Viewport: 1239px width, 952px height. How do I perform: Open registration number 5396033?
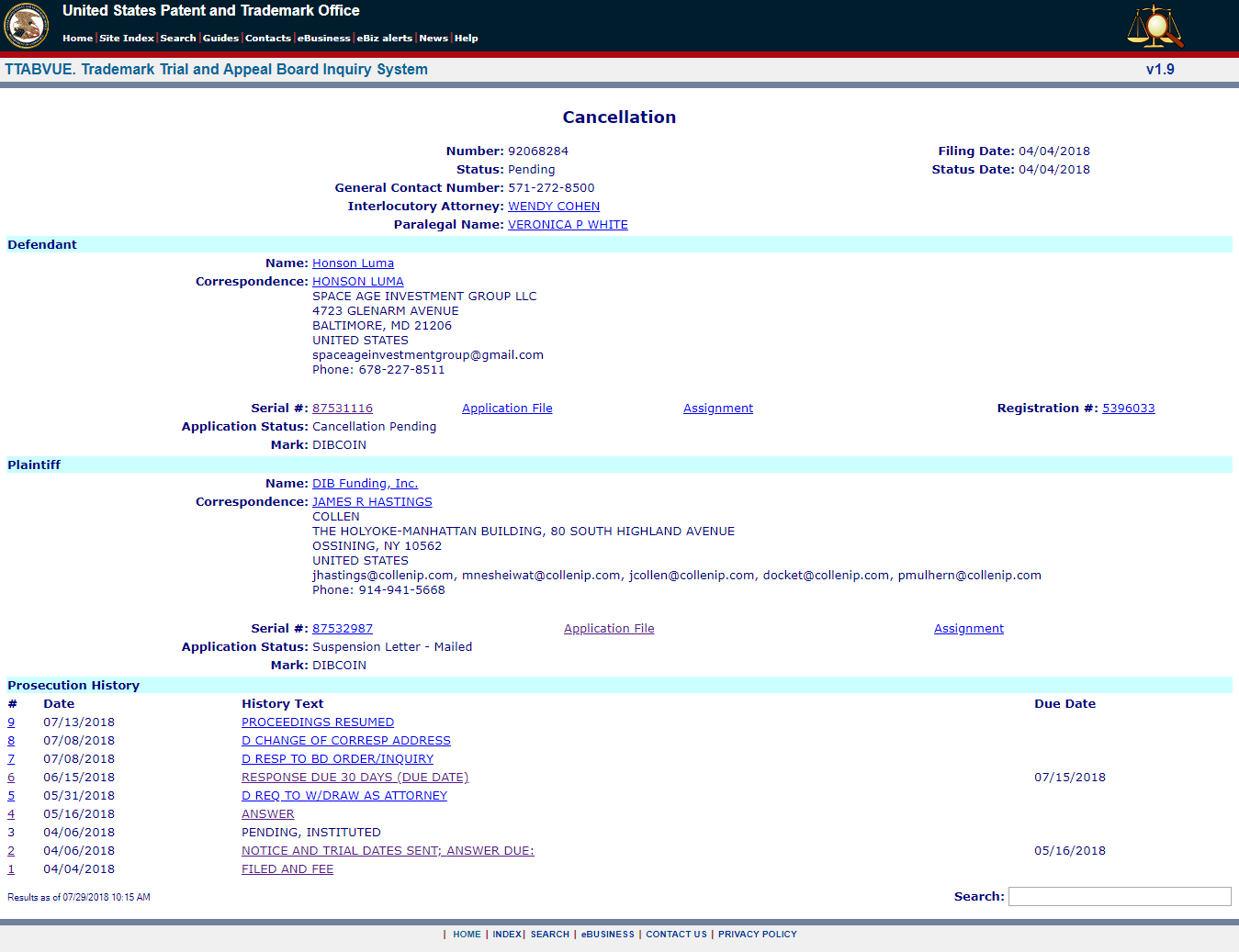click(1129, 409)
